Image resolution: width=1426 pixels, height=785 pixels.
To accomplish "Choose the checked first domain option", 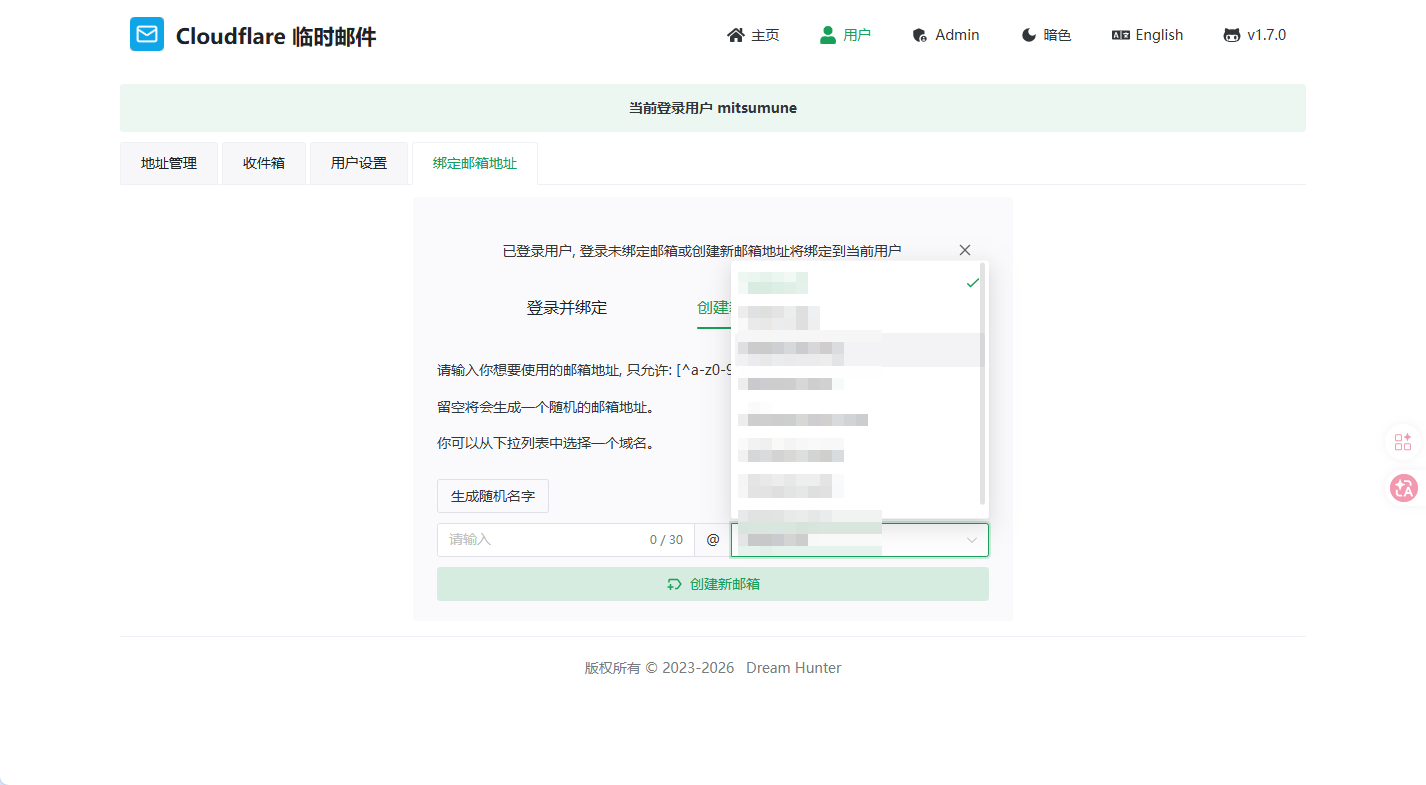I will 858,283.
